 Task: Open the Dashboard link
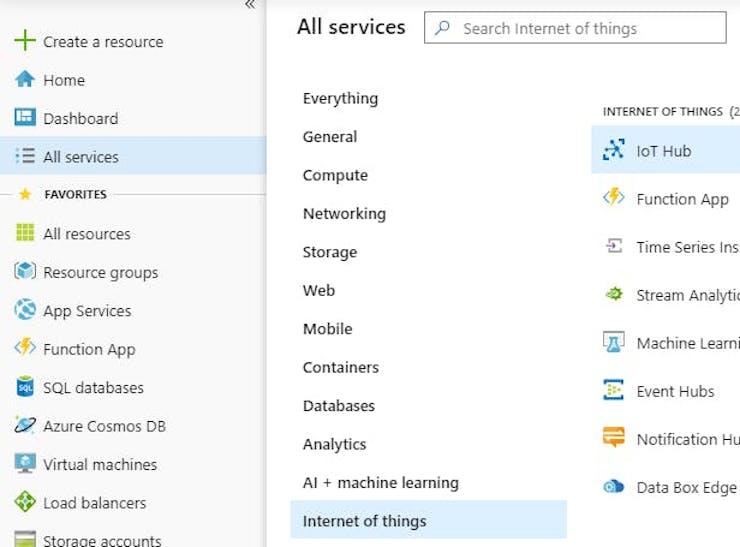pyautogui.click(x=81, y=118)
